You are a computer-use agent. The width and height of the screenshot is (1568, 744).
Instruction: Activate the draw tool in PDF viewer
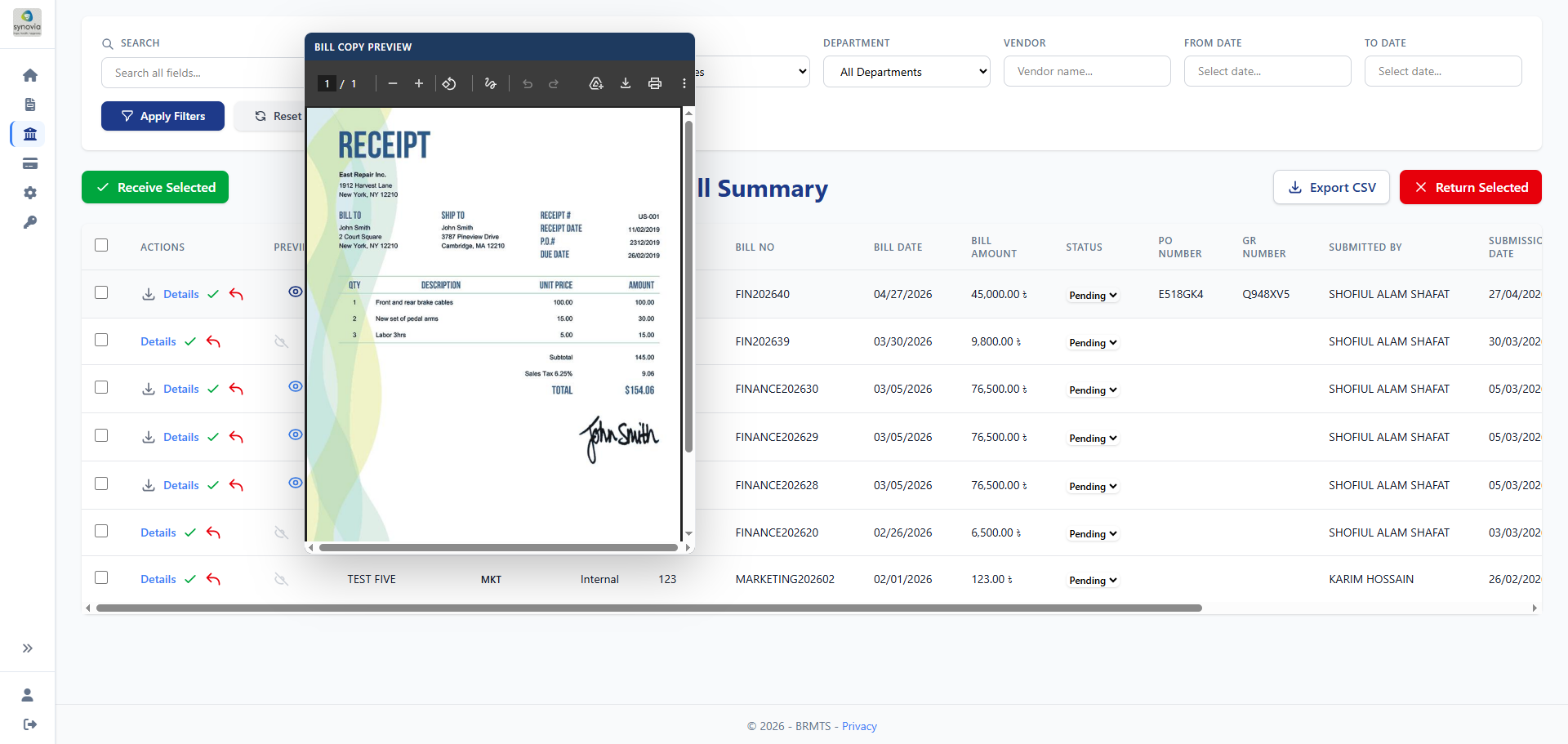(x=490, y=83)
